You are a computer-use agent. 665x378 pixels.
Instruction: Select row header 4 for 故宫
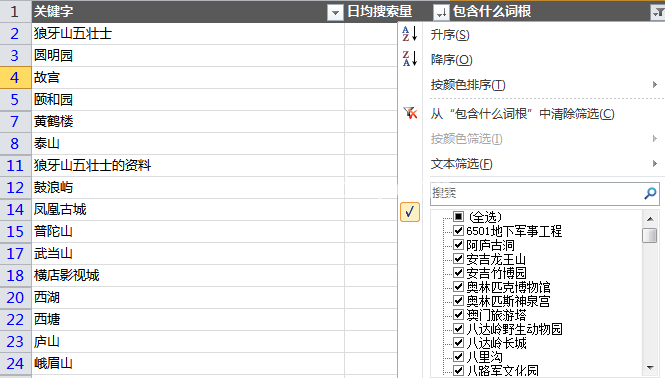coord(15,77)
